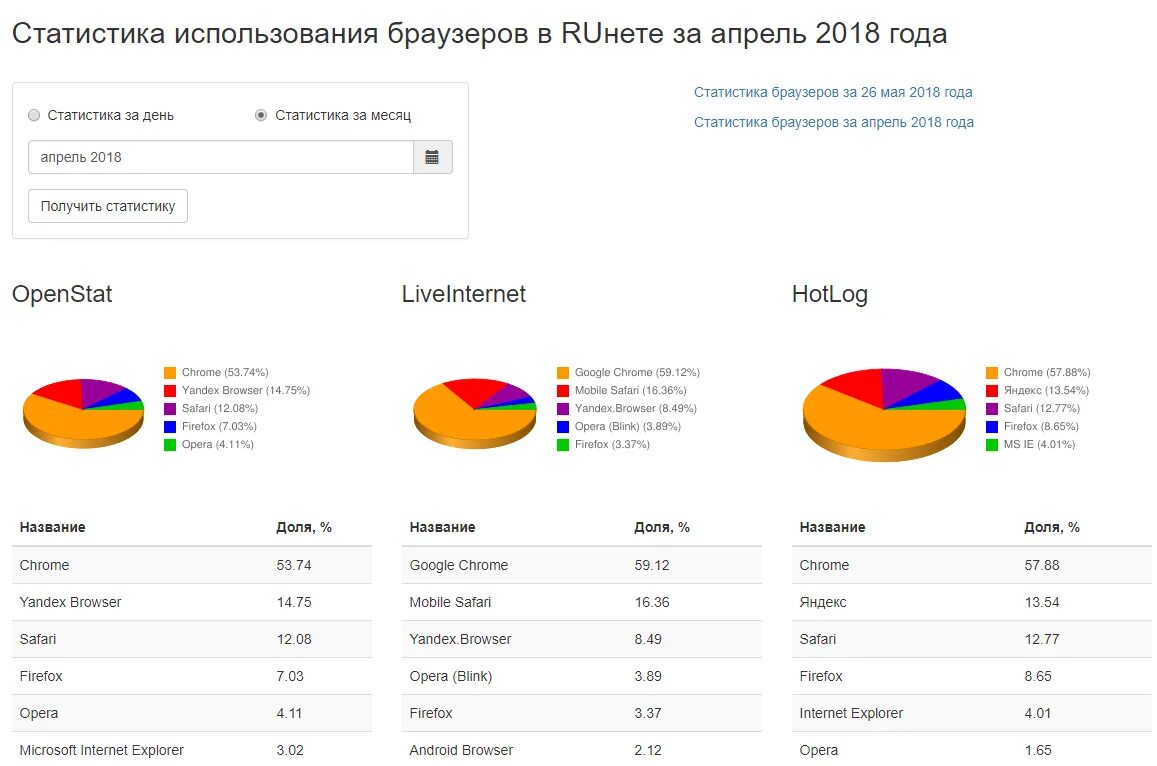The height and width of the screenshot is (766, 1157).
Task: Click value 1.65 for Opera in HotLog
Action: pos(1037,750)
